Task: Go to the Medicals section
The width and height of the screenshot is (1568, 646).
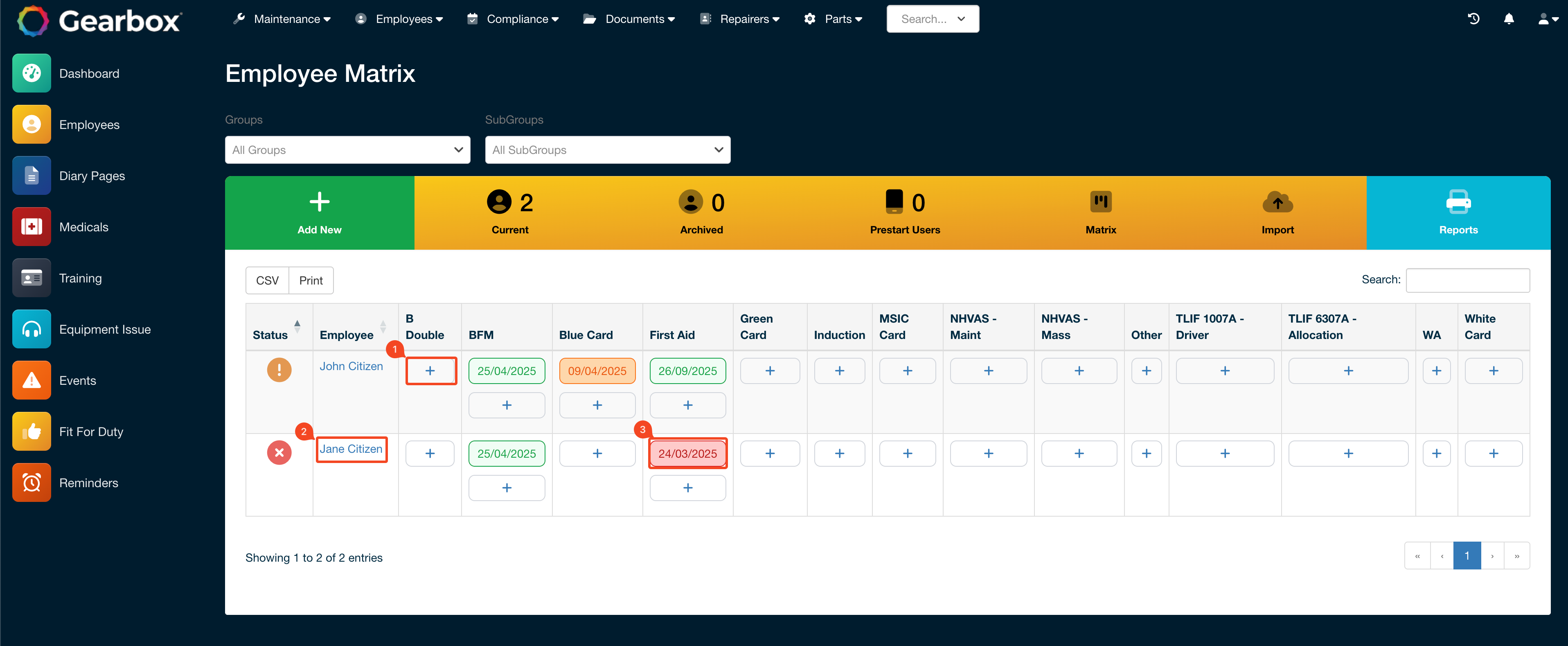Action: [84, 226]
